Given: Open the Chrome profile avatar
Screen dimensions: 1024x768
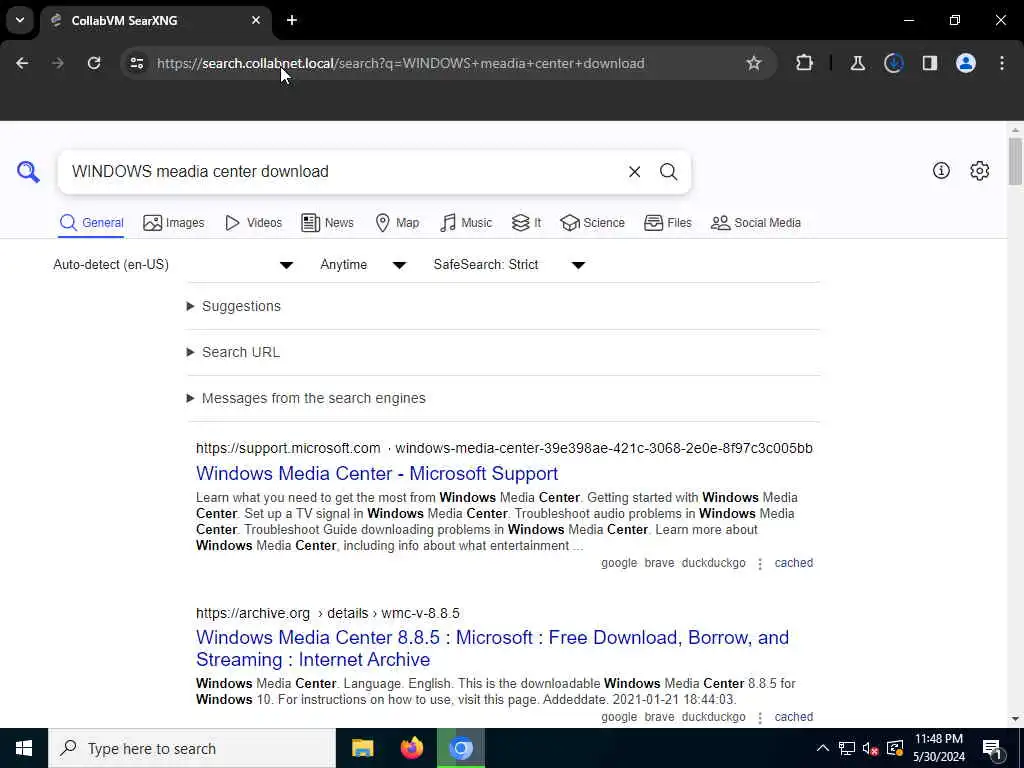Looking at the screenshot, I should click(x=966, y=63).
